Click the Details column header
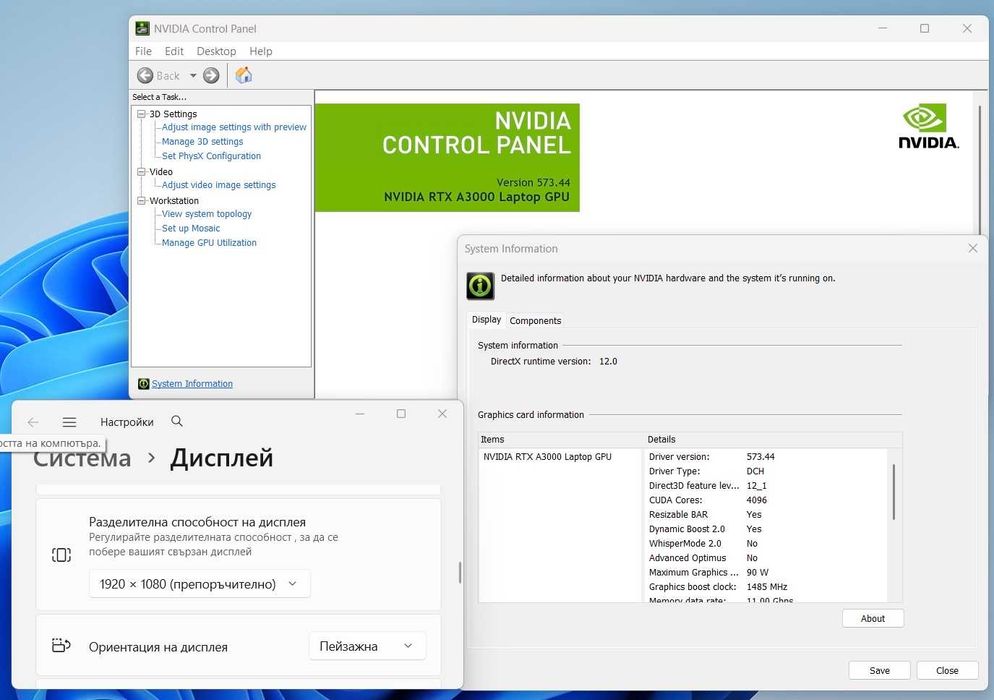994x700 pixels. point(772,439)
